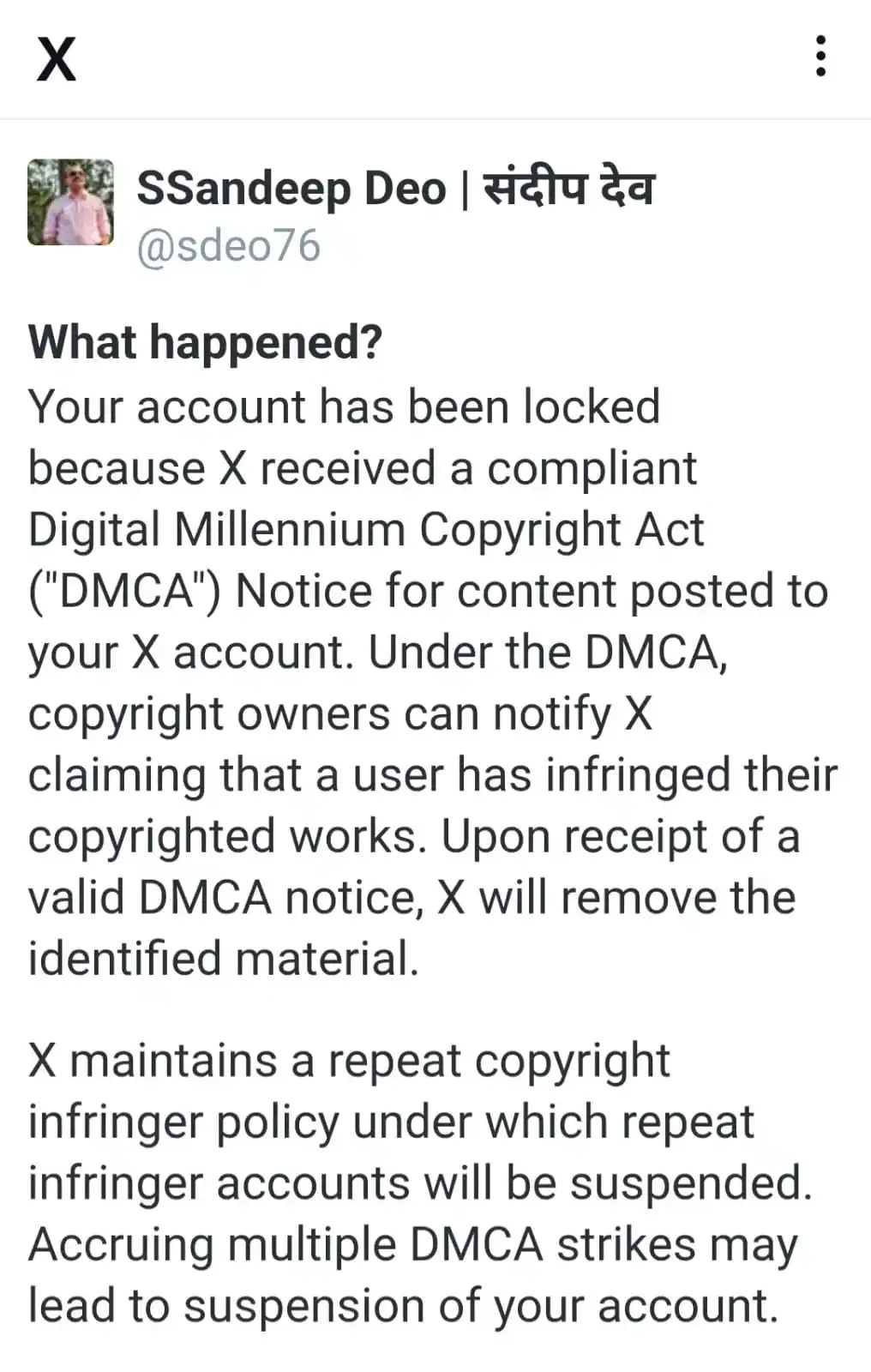Select the 'What happened?' heading

tap(205, 343)
